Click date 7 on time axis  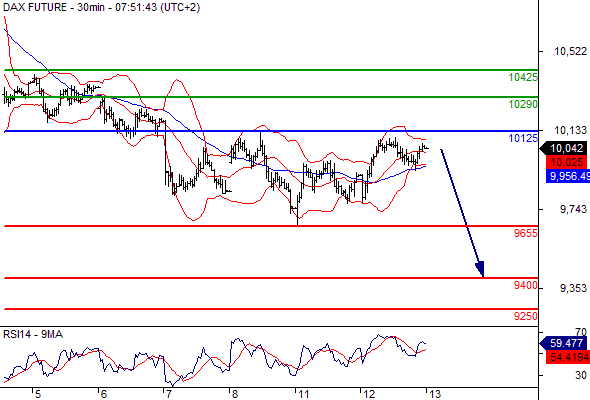(x=169, y=394)
